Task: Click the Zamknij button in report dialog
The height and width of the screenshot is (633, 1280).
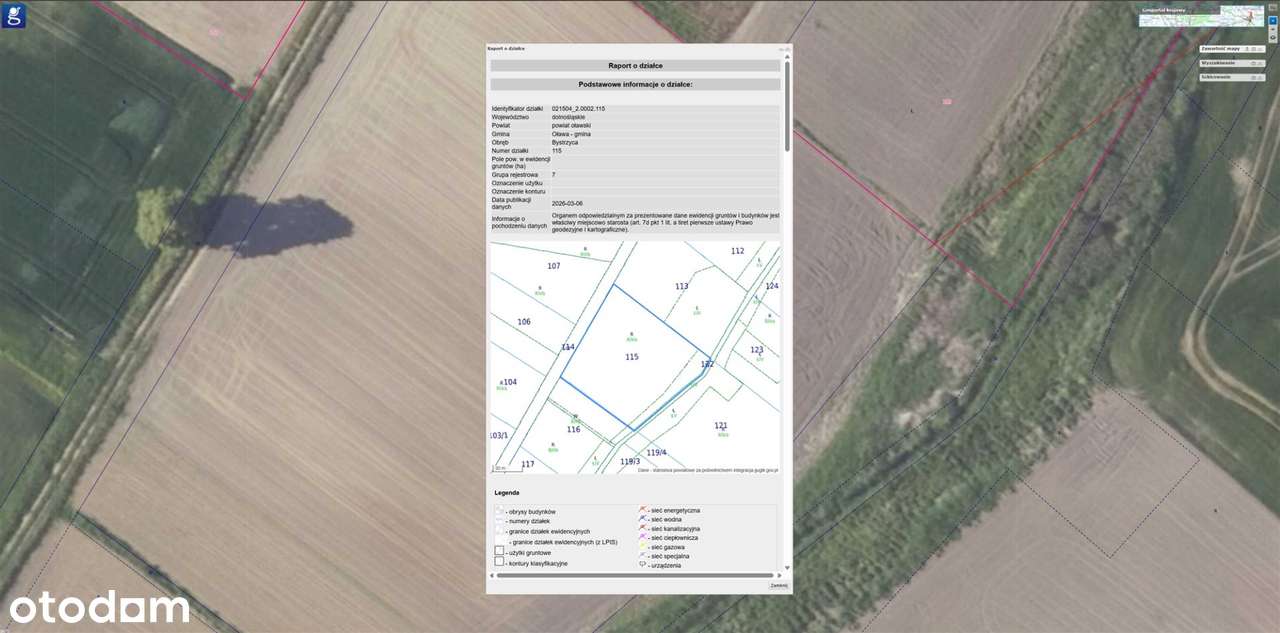Action: coord(779,585)
